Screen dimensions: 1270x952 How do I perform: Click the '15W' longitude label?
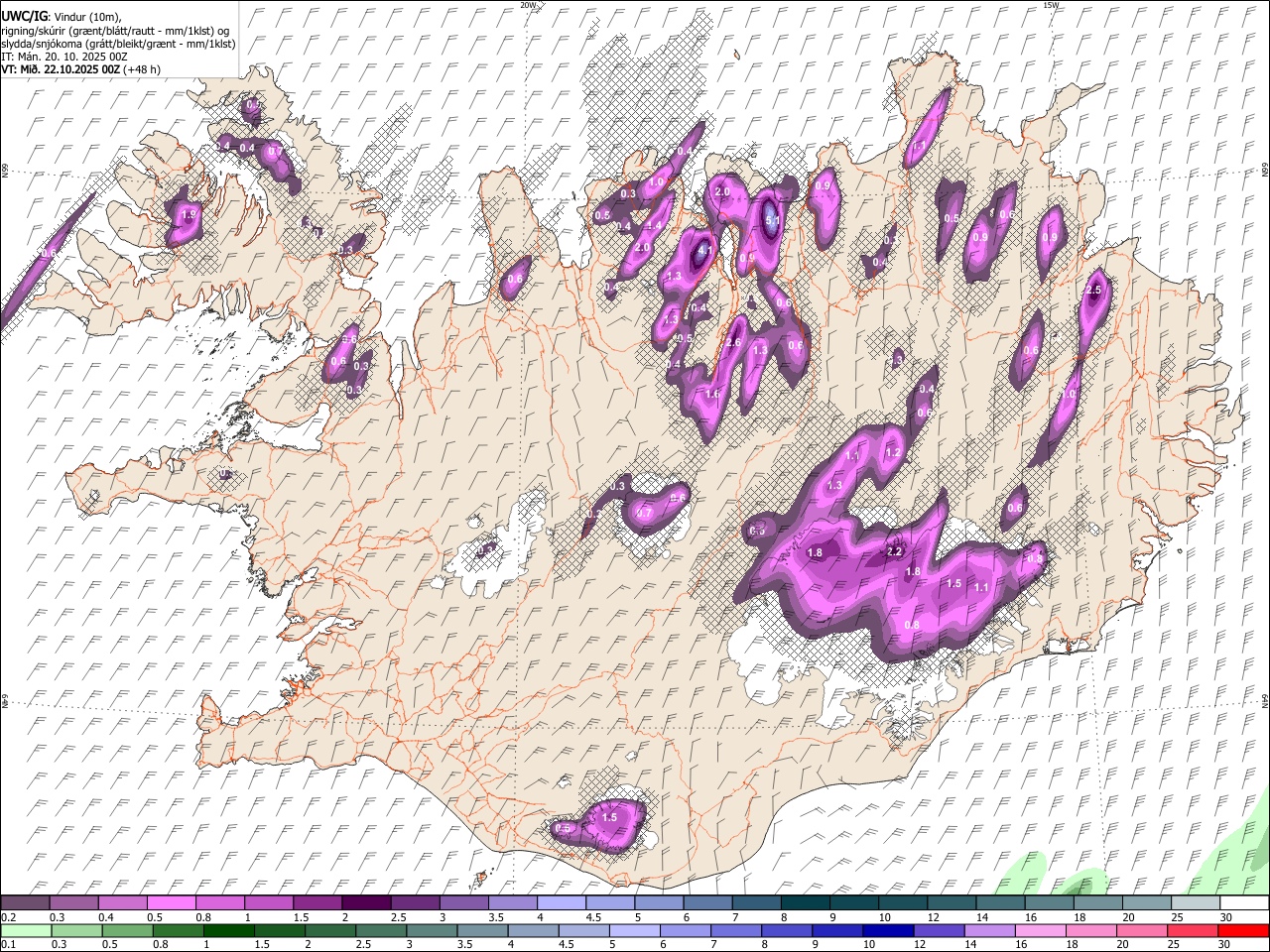tap(1051, 5)
